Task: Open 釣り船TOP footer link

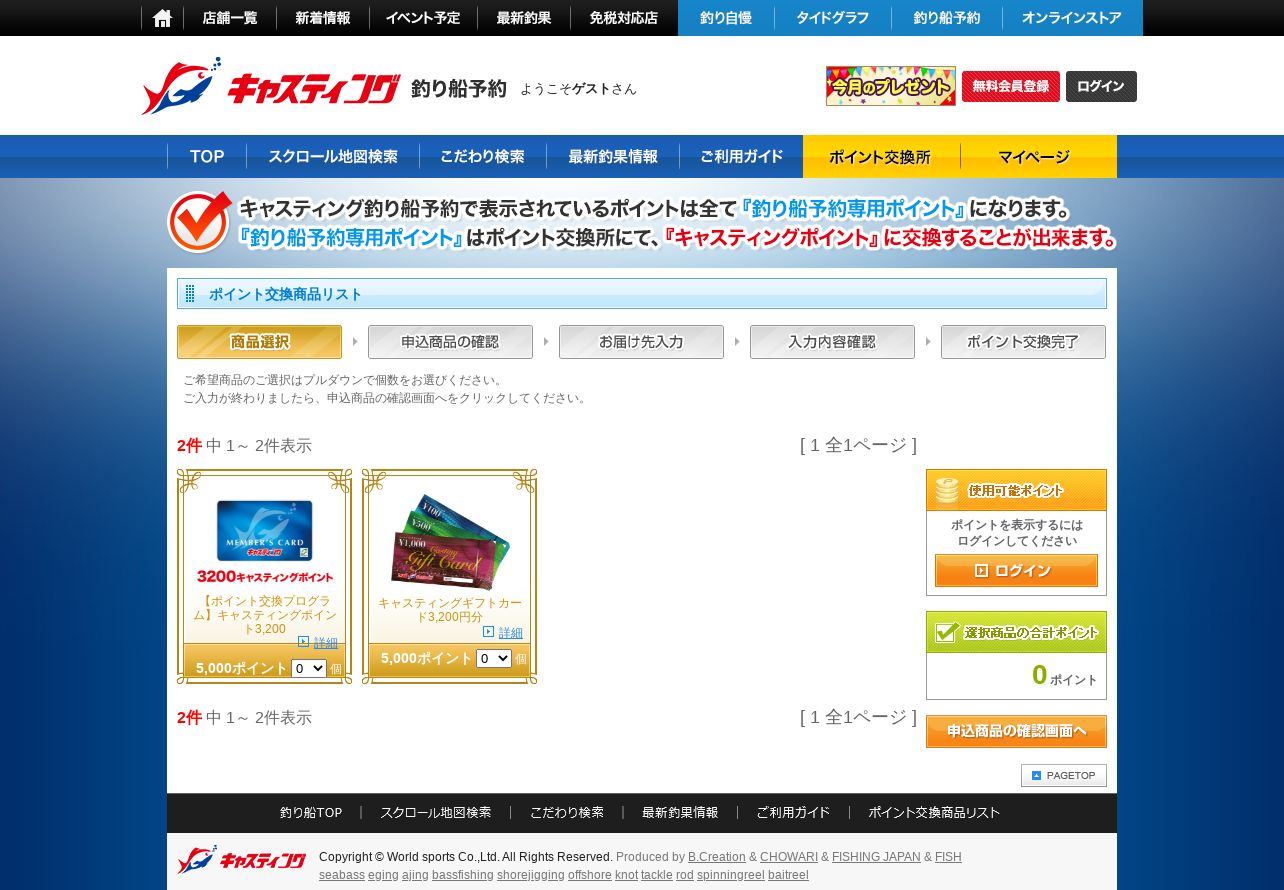Action: tap(311, 813)
